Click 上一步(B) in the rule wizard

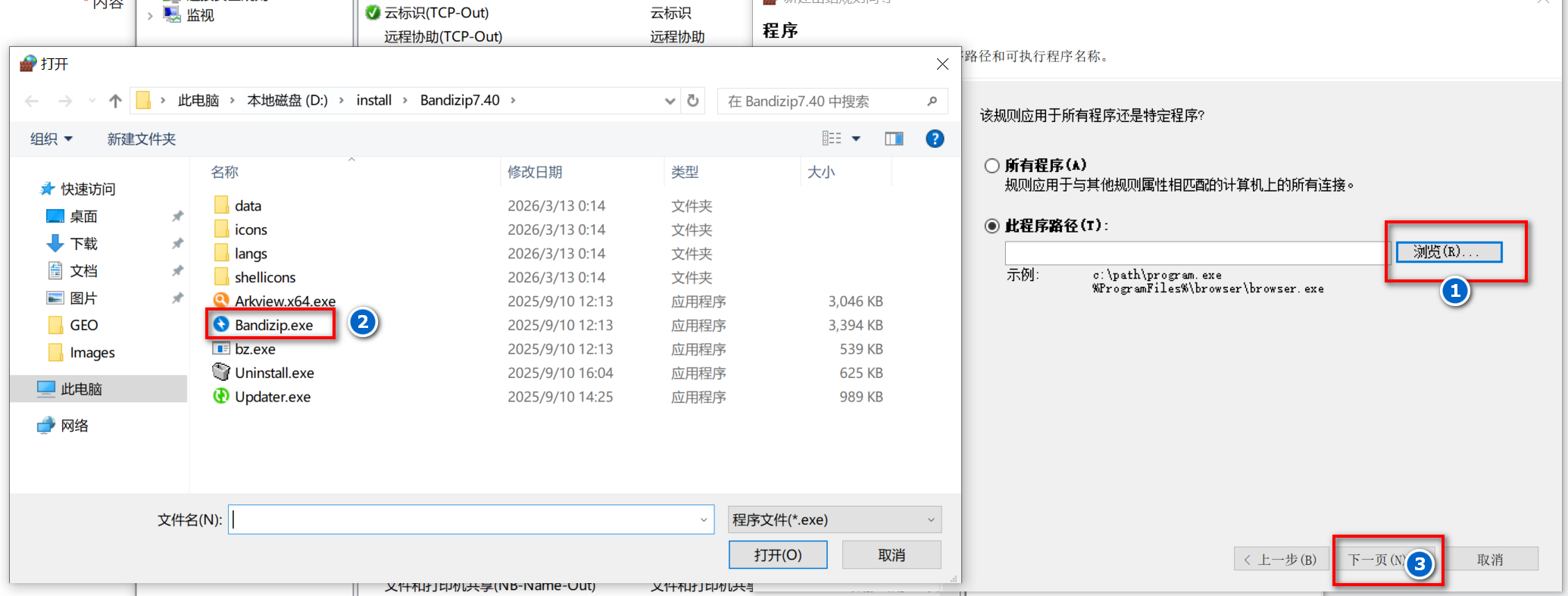[x=1282, y=560]
